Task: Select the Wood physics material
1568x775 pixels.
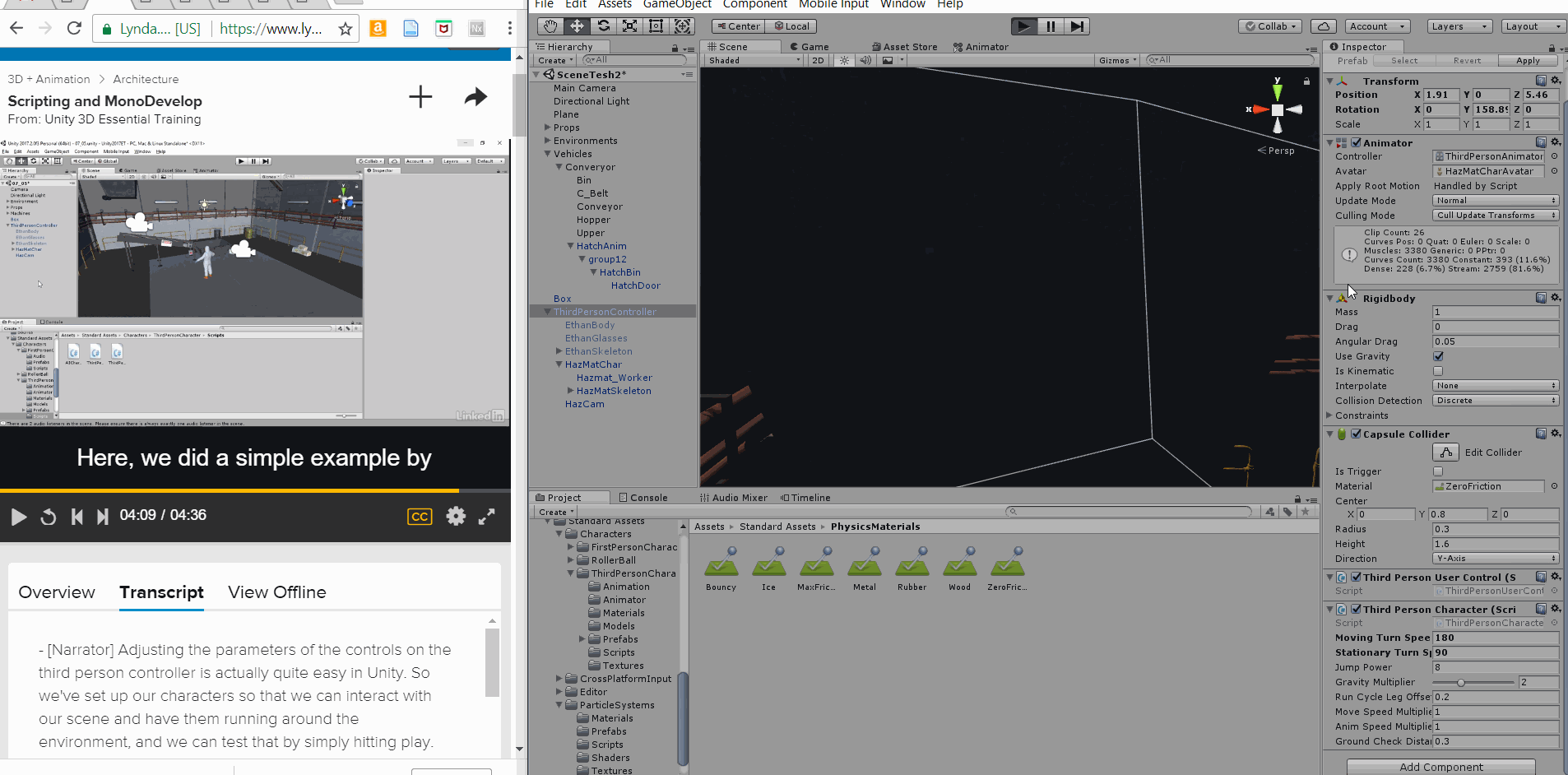Action: pyautogui.click(x=959, y=568)
